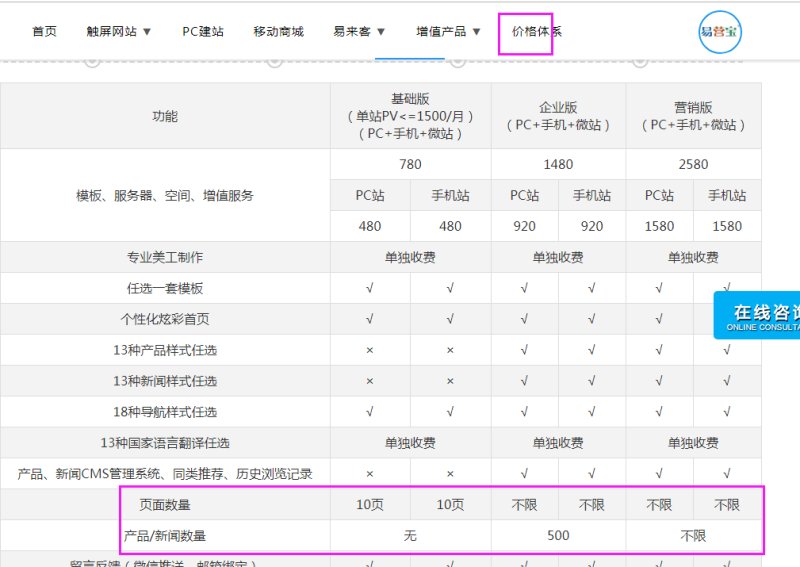The image size is (800, 567).
Task: Click the 功能 table header cell
Action: 165,116
